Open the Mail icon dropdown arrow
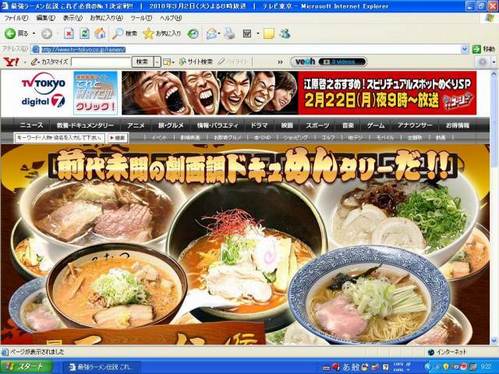Screen dimensions: 499x374 tap(219, 34)
